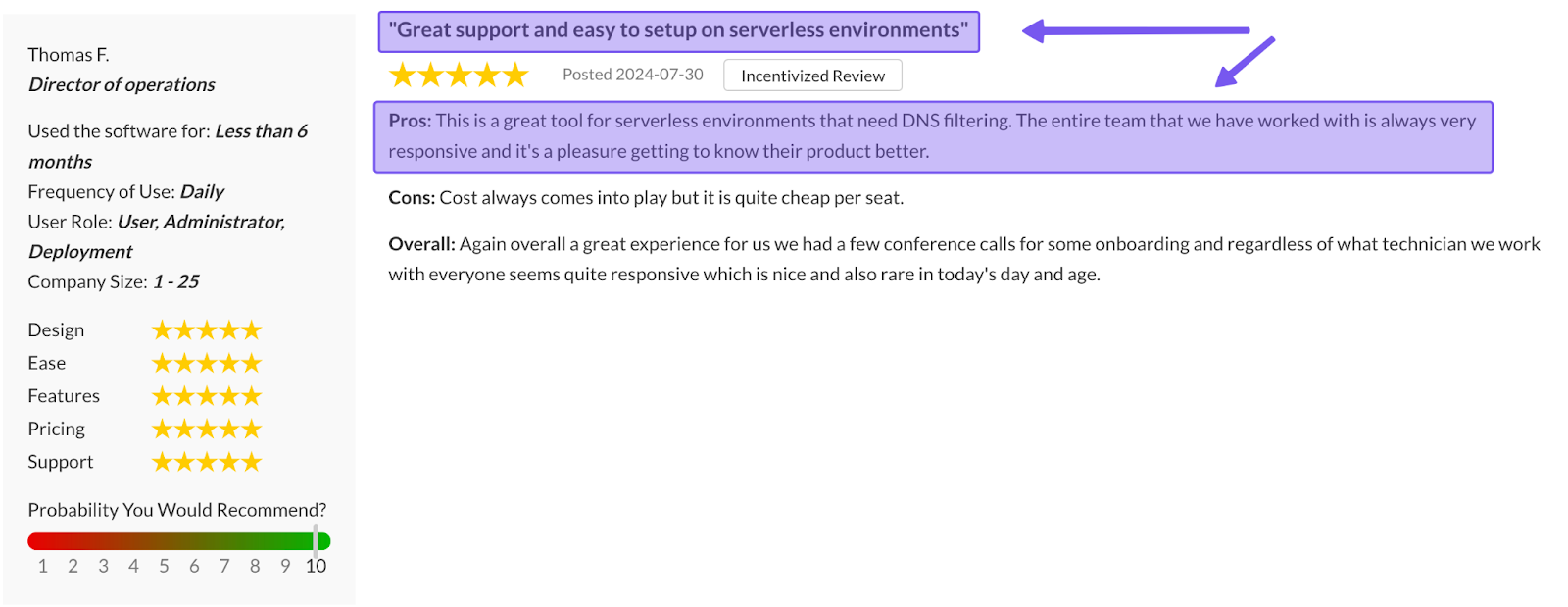The height and width of the screenshot is (607, 1568).
Task: Click the diagonal arrow pointing at the Pros box
Action: [x=1244, y=62]
